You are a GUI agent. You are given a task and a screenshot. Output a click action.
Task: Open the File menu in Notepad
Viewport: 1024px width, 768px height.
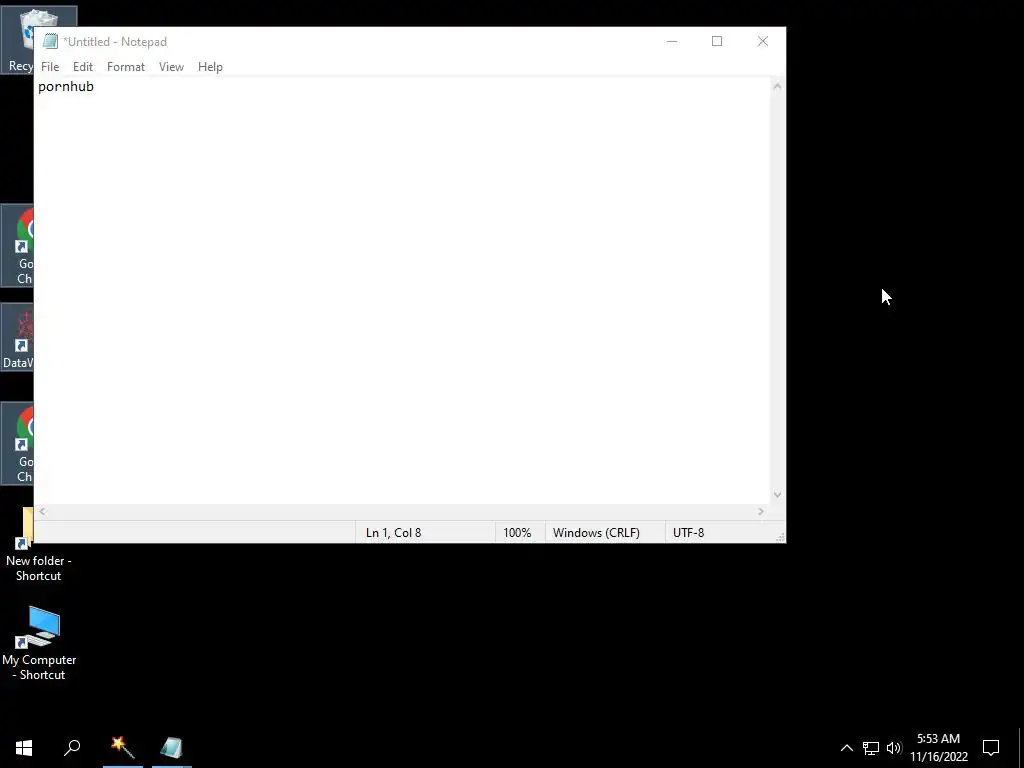pos(50,67)
